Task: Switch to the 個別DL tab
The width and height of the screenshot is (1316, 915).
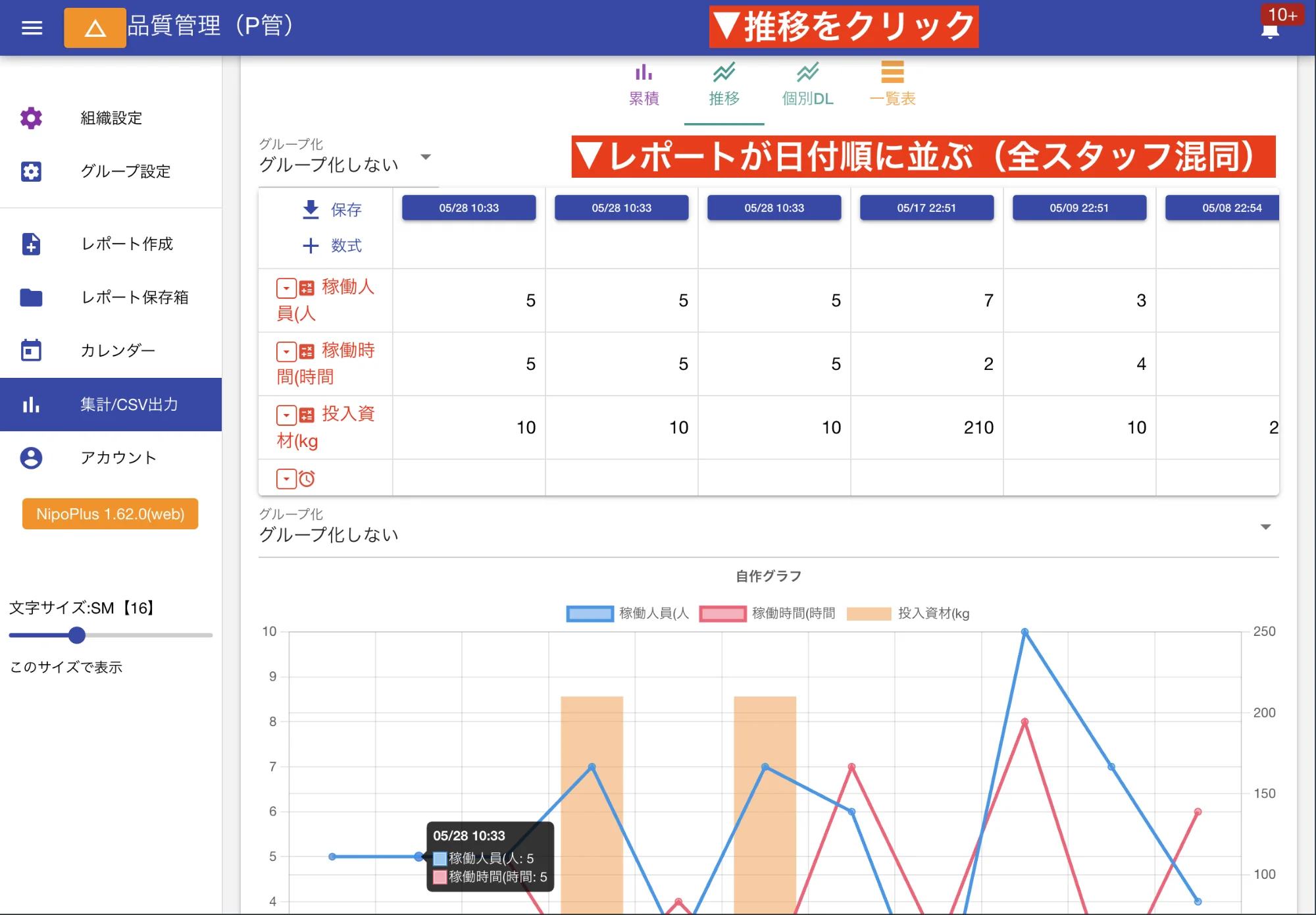Action: point(807,86)
